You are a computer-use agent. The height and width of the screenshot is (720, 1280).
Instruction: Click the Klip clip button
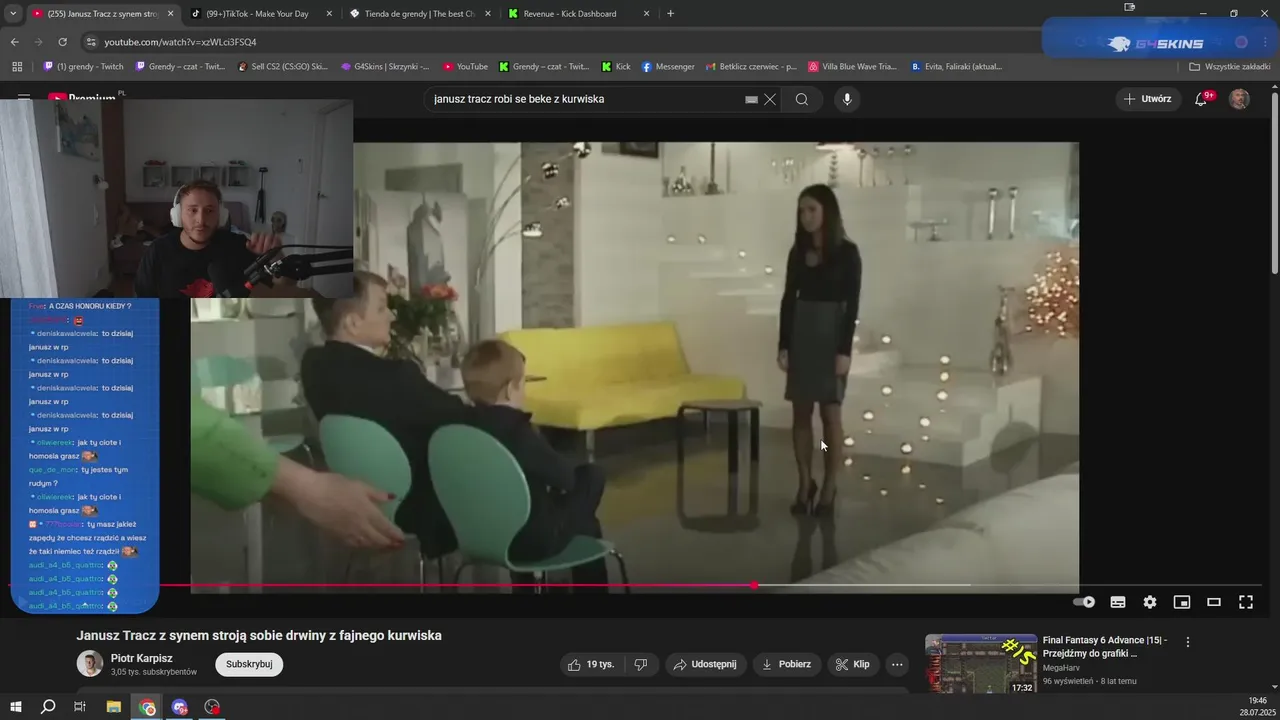(853, 664)
